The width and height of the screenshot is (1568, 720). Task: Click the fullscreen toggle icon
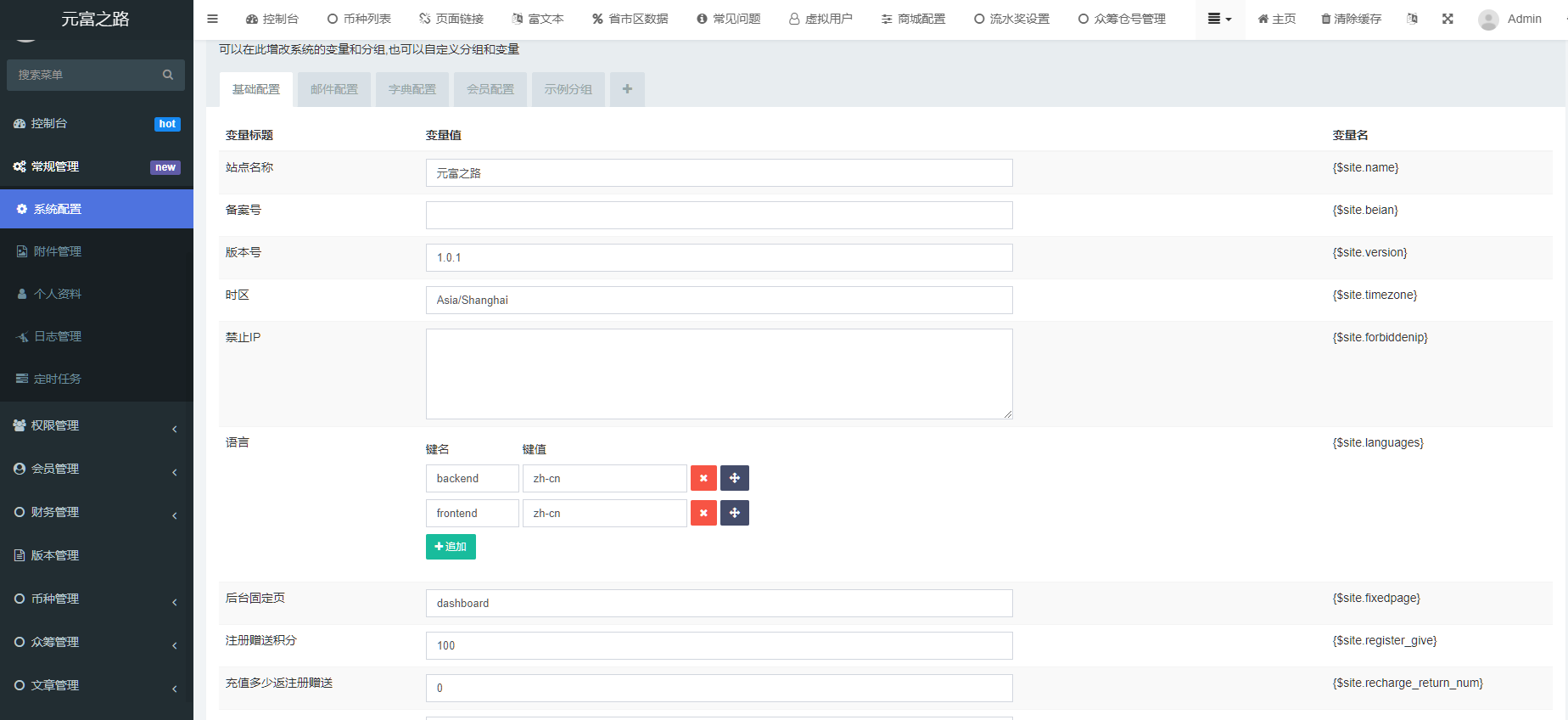click(x=1448, y=19)
